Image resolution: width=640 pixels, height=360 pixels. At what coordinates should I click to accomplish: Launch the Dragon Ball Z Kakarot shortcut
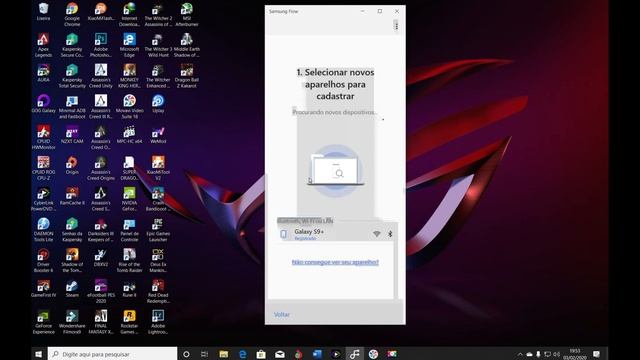coord(187,76)
